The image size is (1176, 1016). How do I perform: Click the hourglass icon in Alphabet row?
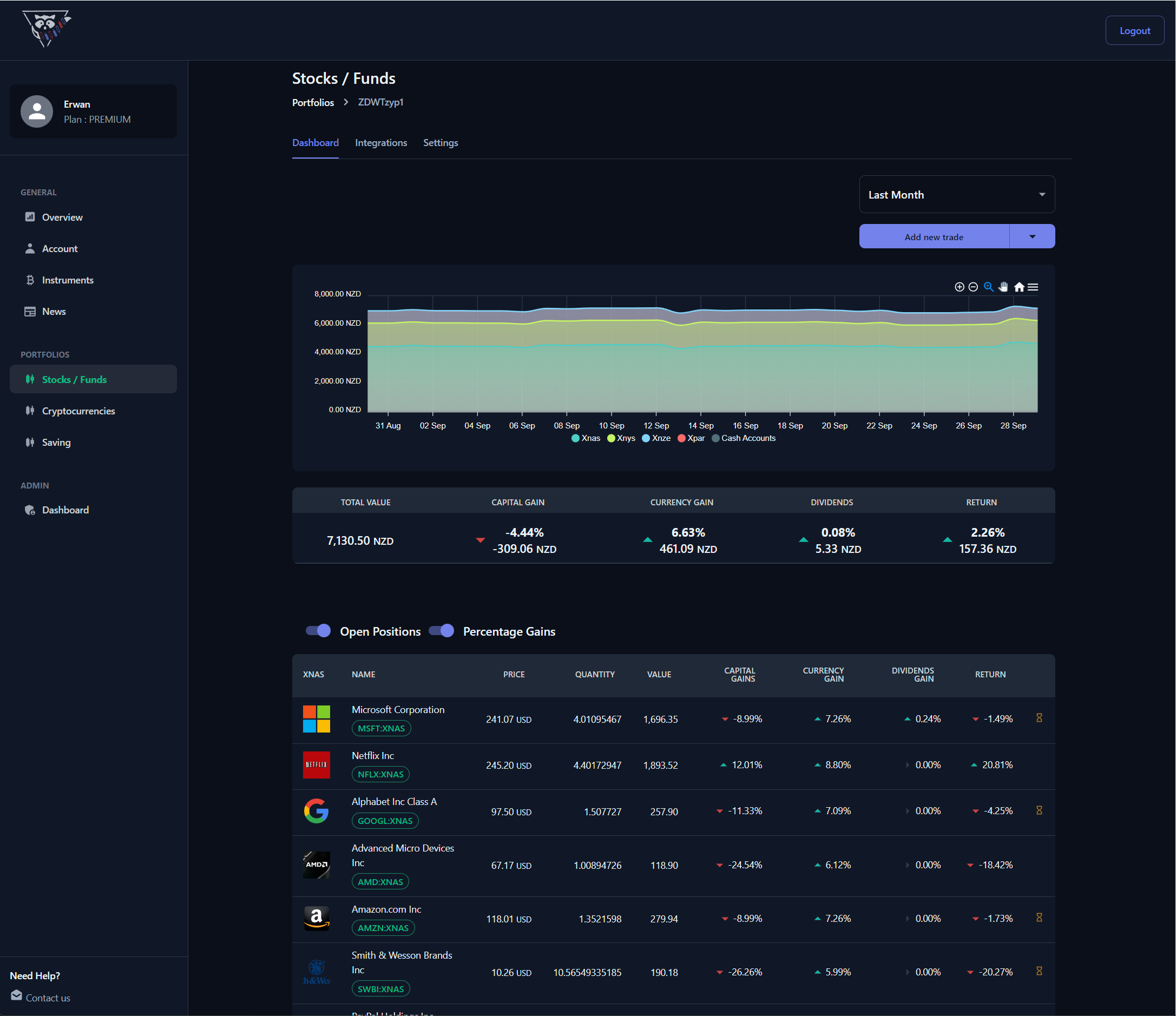pyautogui.click(x=1039, y=810)
